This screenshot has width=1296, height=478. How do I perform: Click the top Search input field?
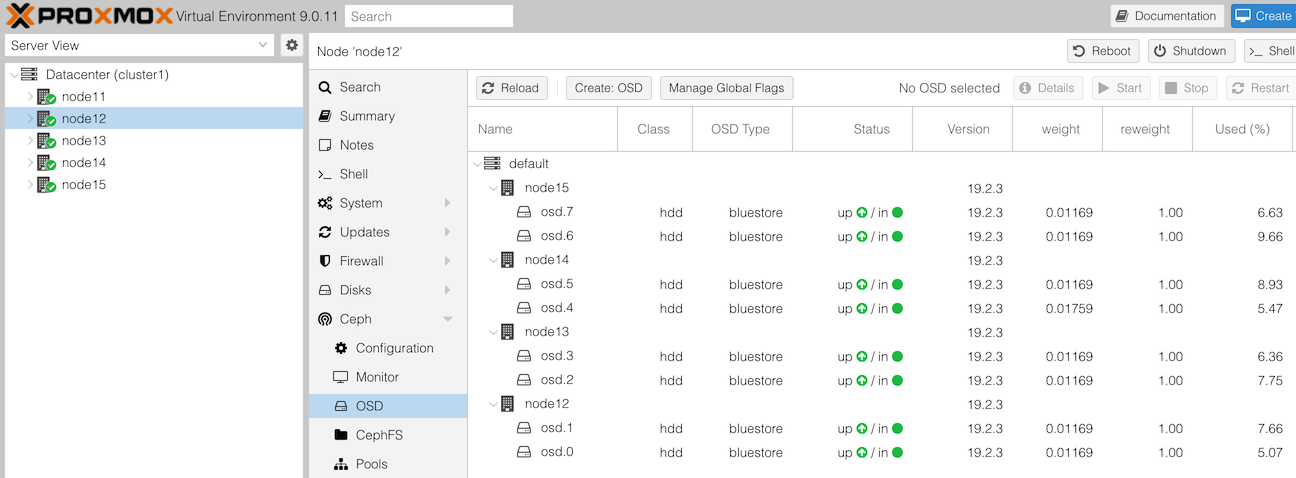[428, 16]
